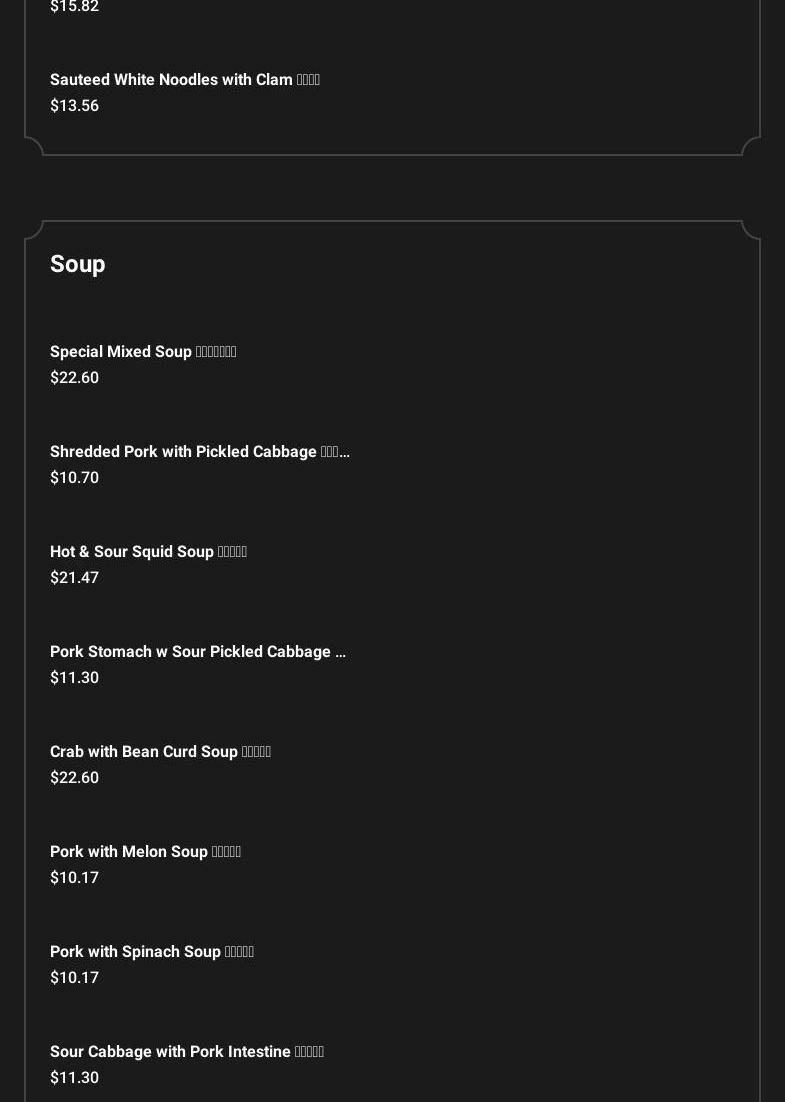Click the $10.17 price under Melon Soup
The height and width of the screenshot is (1102, 785).
74,878
